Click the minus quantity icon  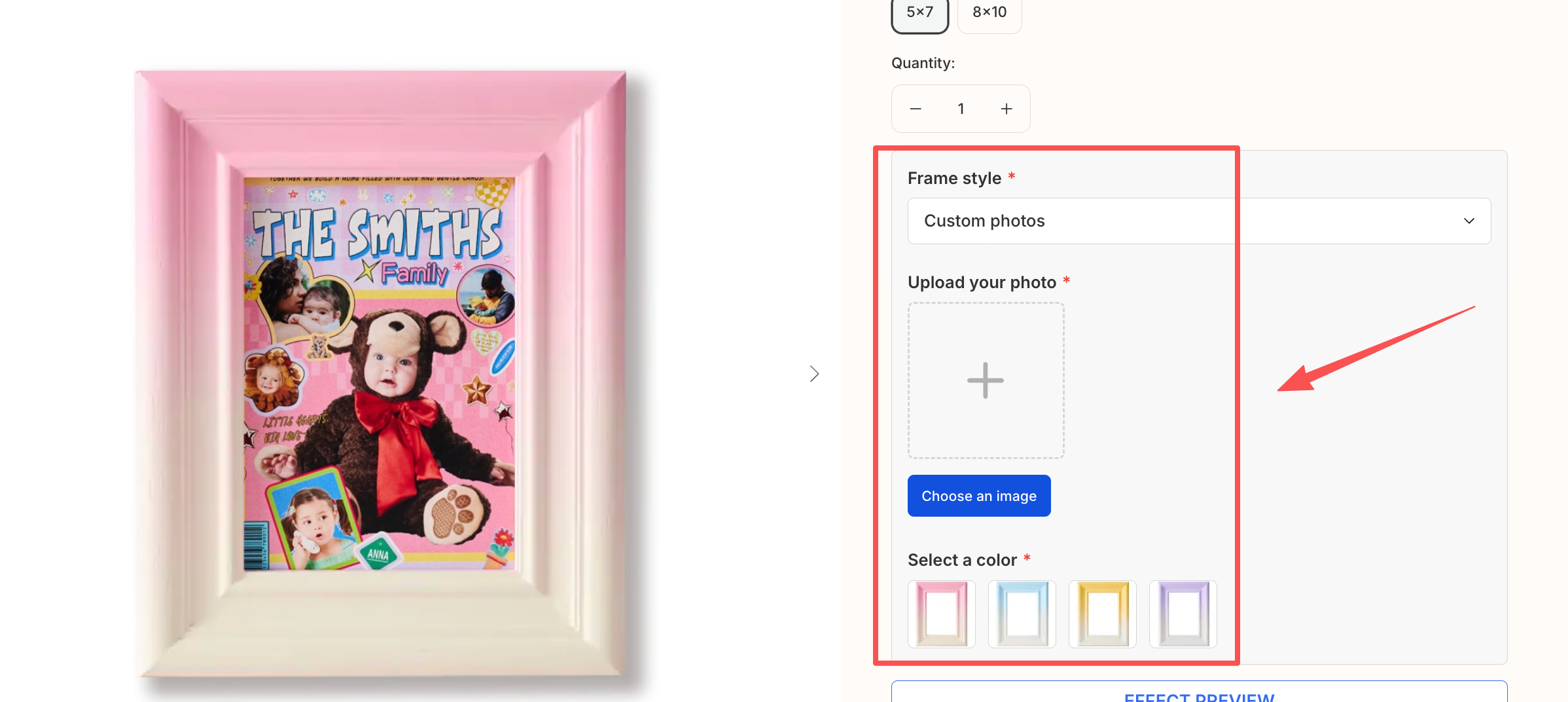pos(916,109)
